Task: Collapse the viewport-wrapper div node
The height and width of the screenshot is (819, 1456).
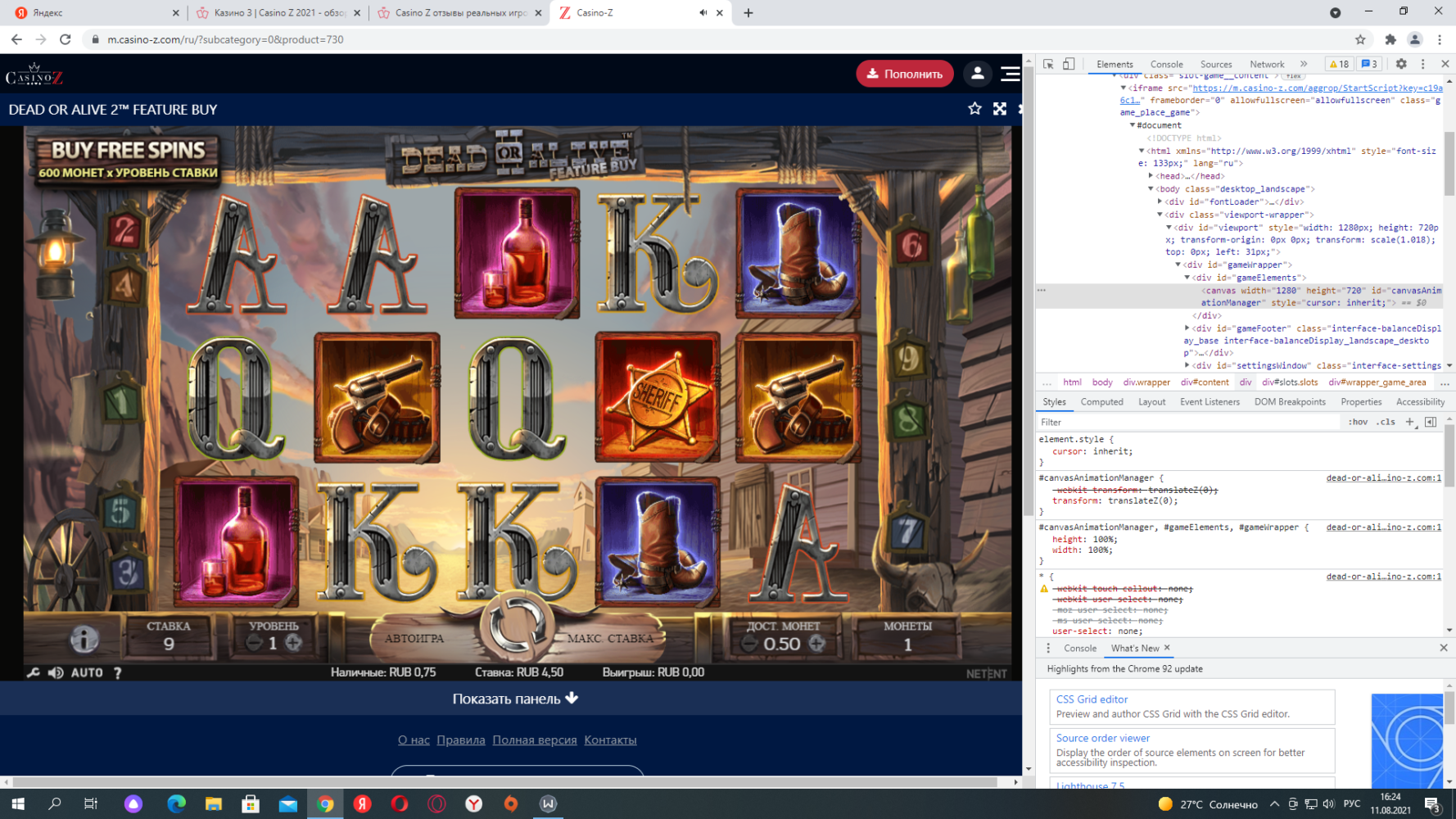Action: pos(1160,215)
